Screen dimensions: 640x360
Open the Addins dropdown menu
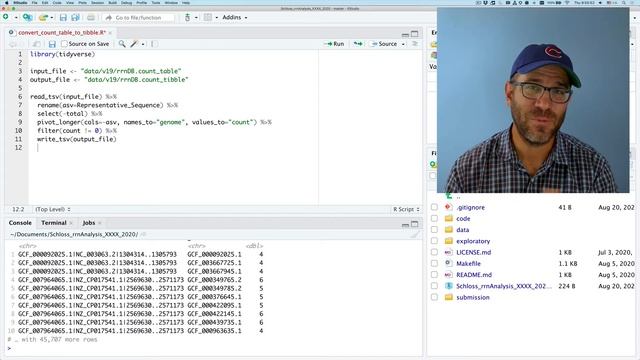click(x=235, y=17)
